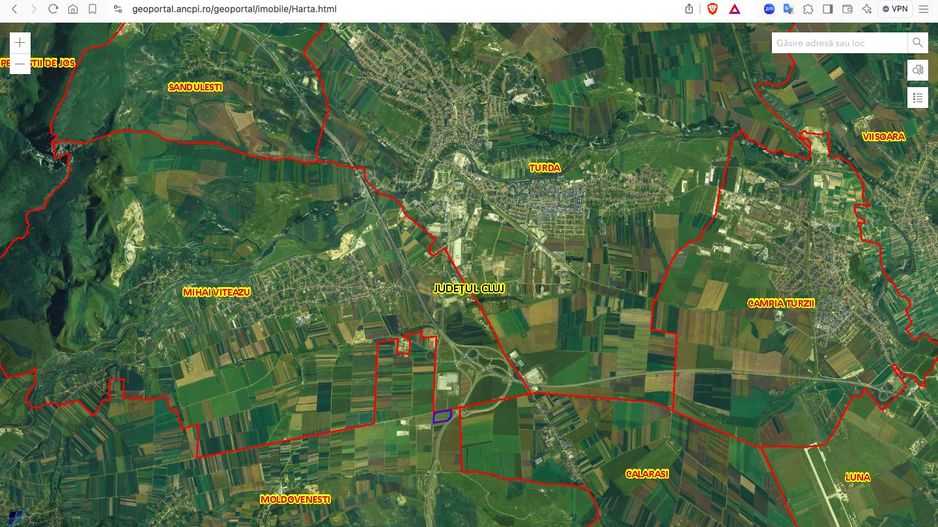Share page icon in address bar
This screenshot has width=938, height=527.
(x=689, y=9)
